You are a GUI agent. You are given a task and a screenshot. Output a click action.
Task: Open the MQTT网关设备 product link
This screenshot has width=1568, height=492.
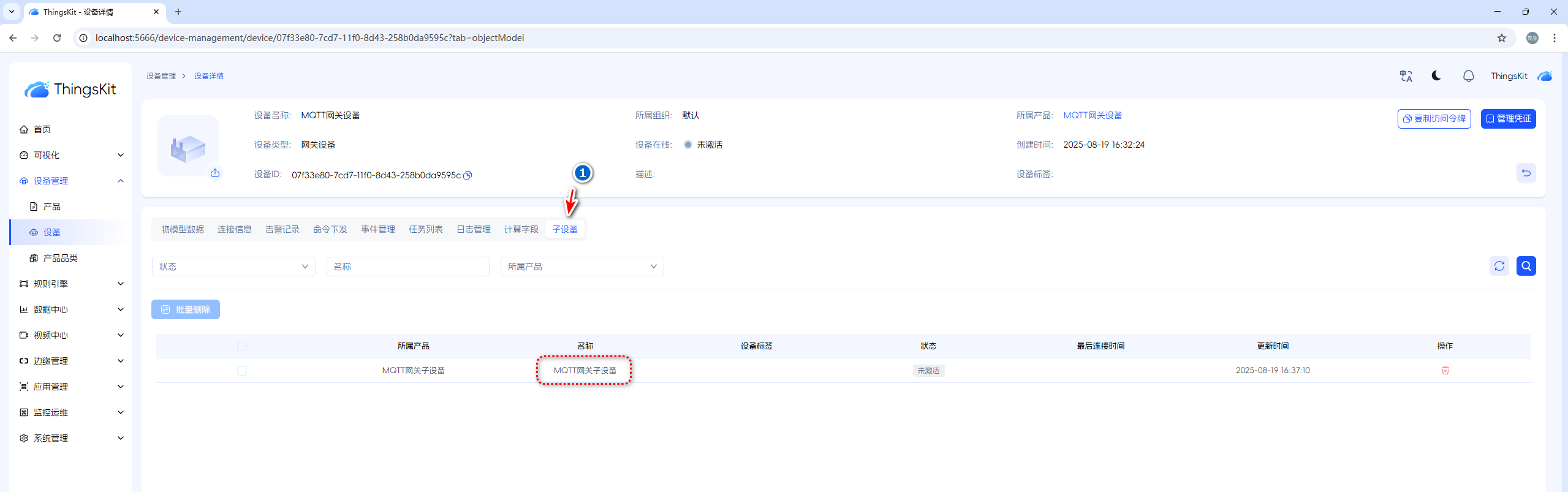pyautogui.click(x=1093, y=115)
